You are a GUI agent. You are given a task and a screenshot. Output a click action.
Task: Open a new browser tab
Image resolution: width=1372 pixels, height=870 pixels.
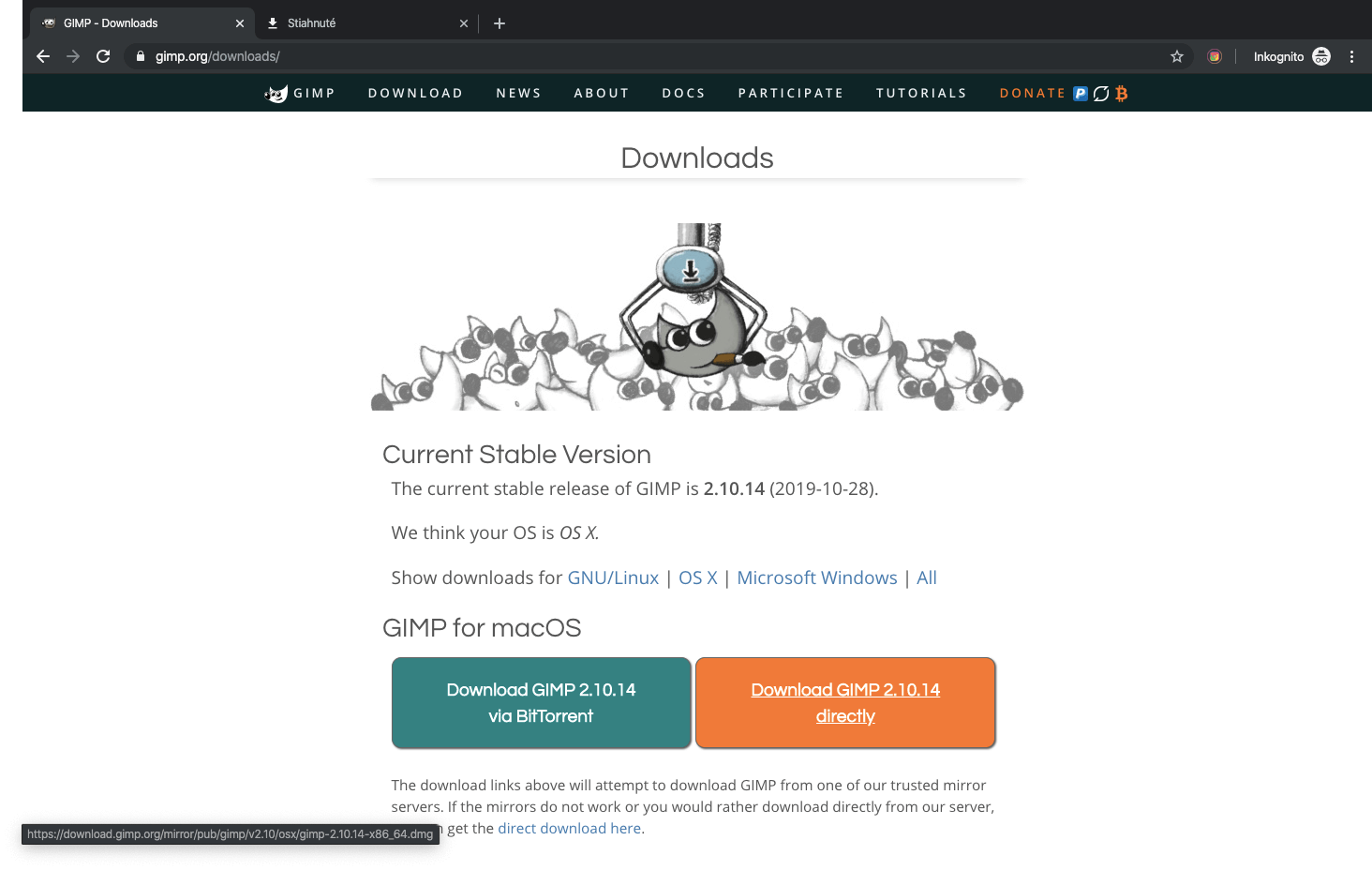(x=500, y=23)
